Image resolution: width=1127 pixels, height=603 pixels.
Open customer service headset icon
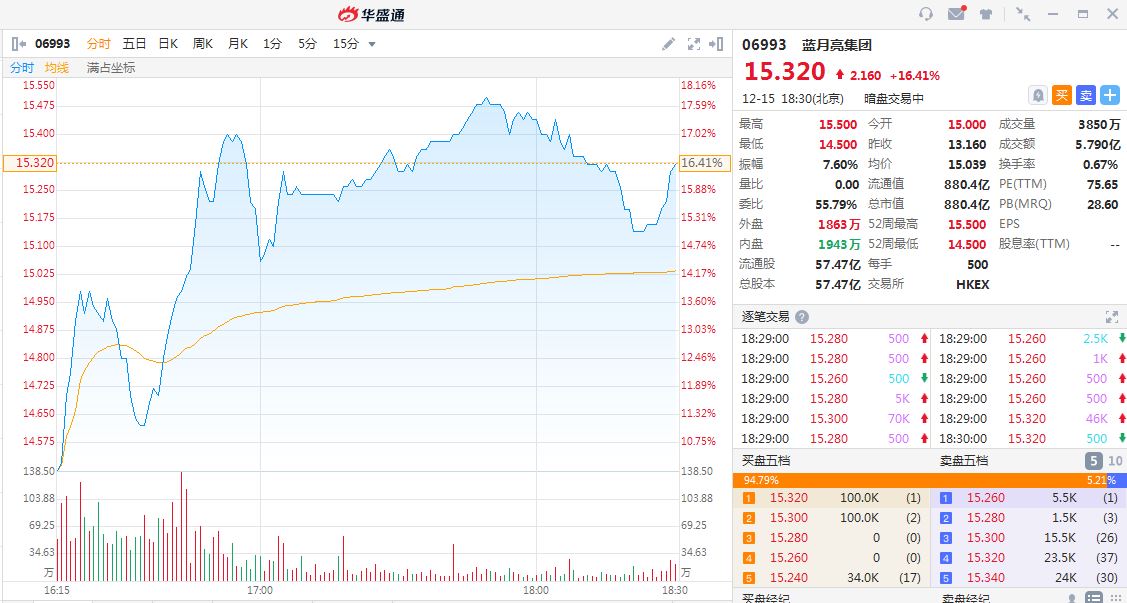[x=926, y=14]
